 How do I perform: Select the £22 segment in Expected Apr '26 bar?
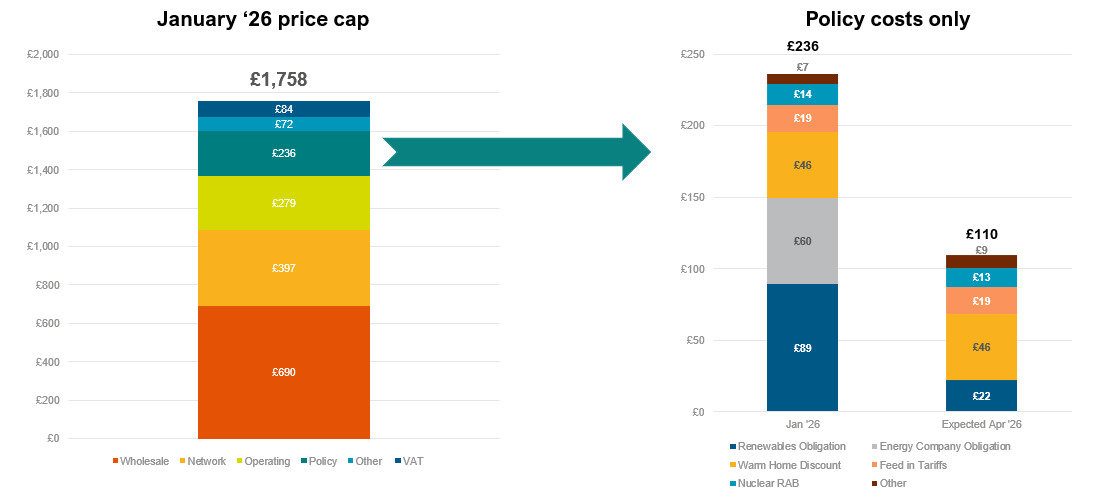pyautogui.click(x=980, y=396)
